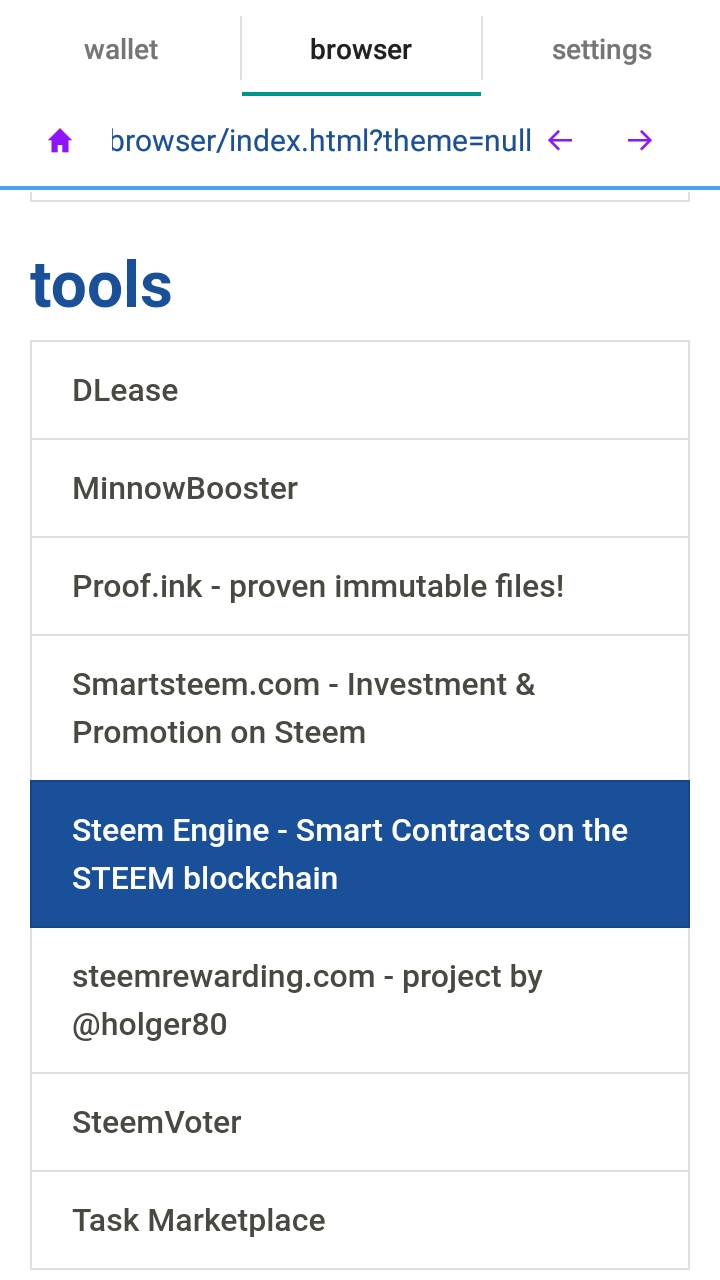Open Smartsteem.com Investment & Promotion entry

pos(360,708)
